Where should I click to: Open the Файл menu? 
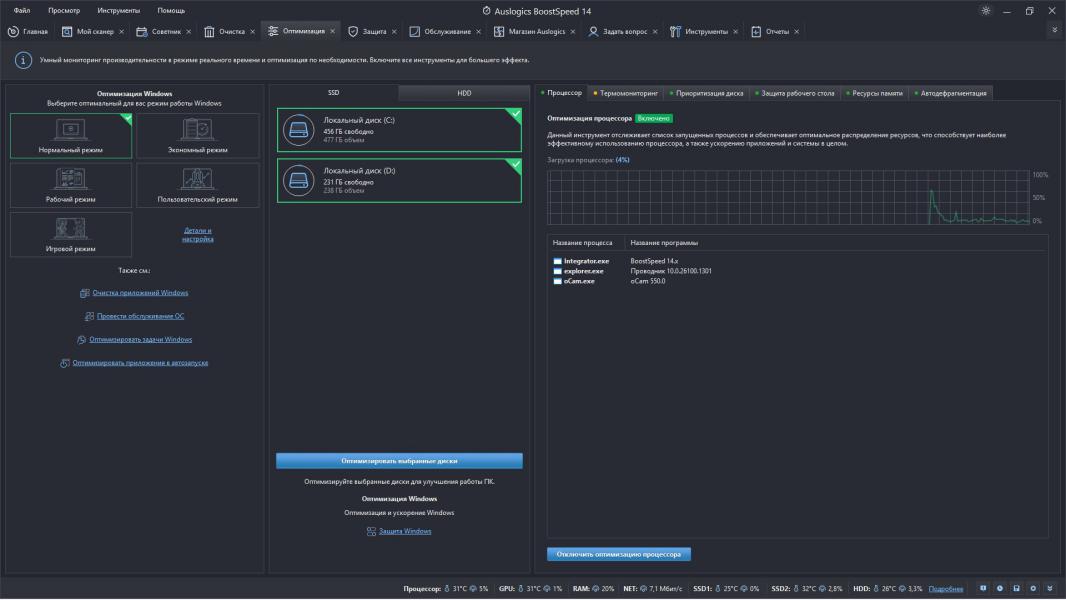(x=22, y=10)
